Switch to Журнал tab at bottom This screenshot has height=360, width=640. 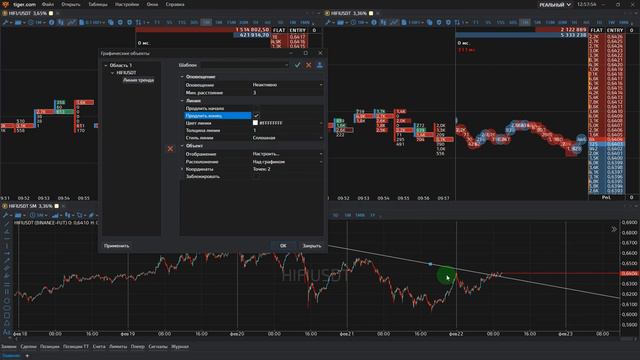(x=180, y=347)
